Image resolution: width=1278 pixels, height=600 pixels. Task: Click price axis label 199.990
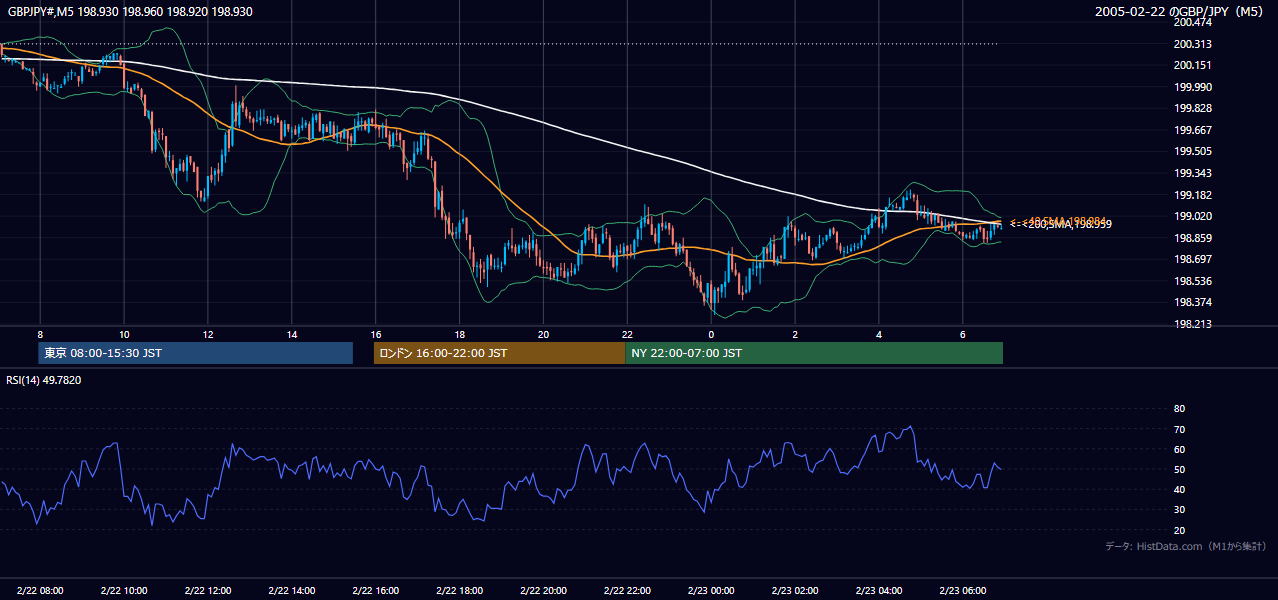click(x=1193, y=87)
